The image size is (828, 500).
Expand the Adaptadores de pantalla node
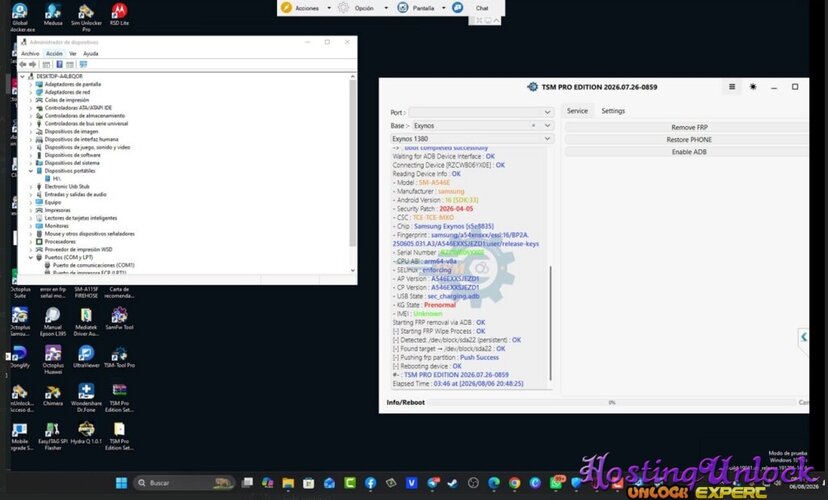tap(31, 84)
